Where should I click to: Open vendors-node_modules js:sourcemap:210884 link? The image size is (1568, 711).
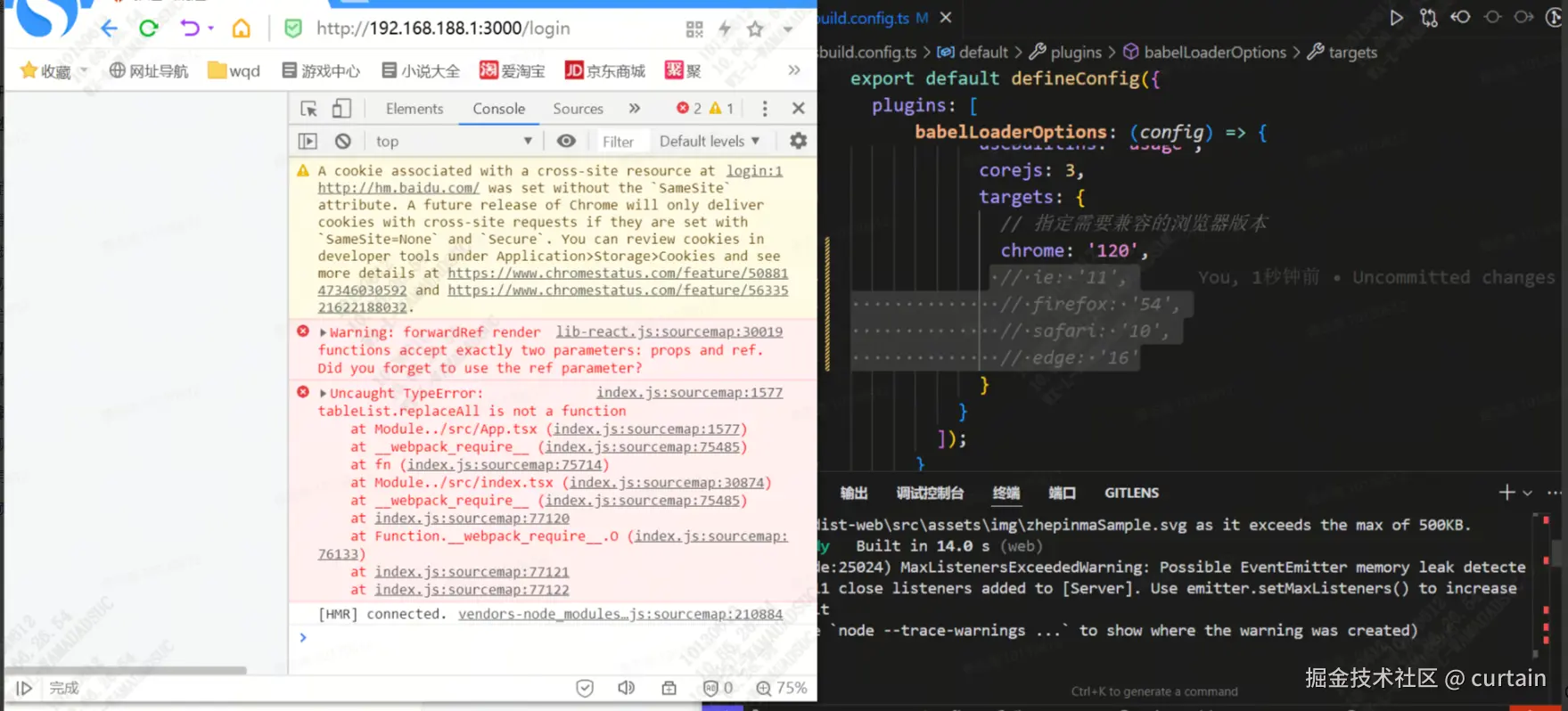tap(620, 614)
